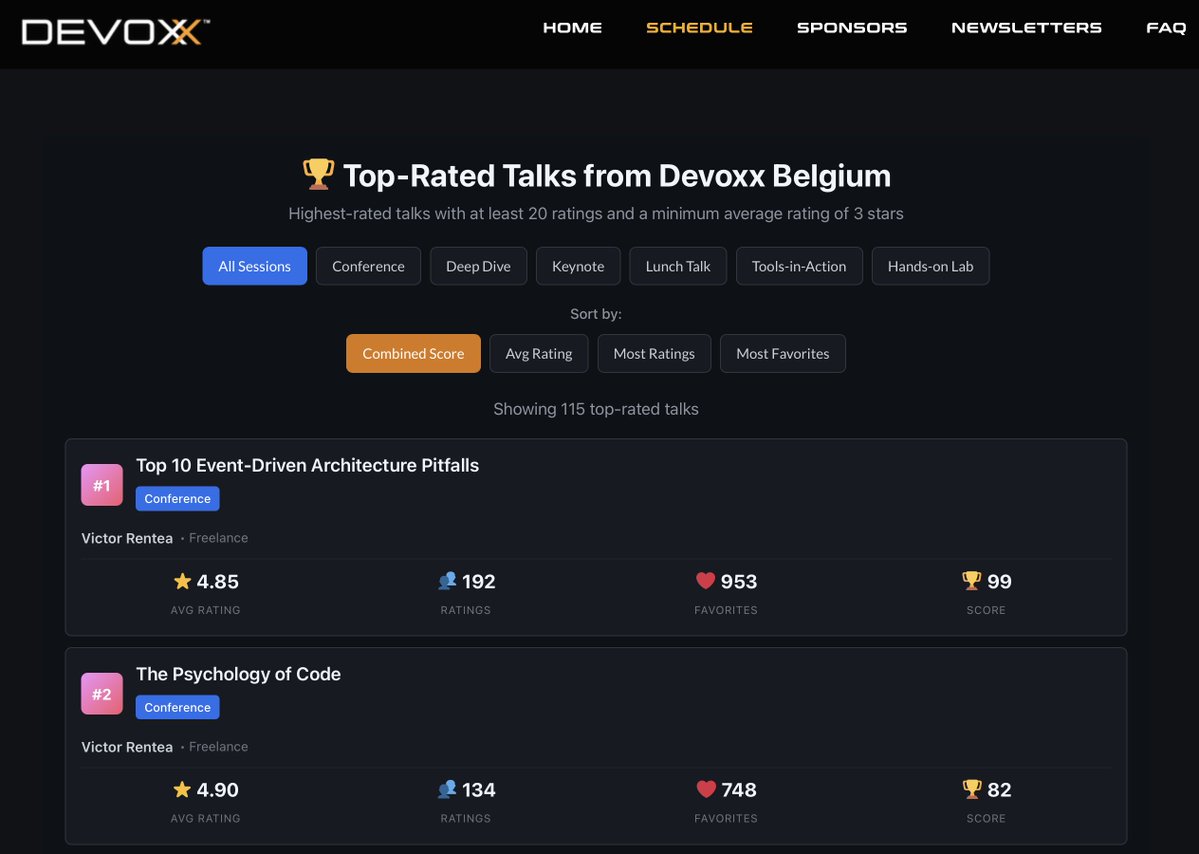The image size is (1199, 854).
Task: Open The Psychology of Code talk
Action: click(238, 674)
